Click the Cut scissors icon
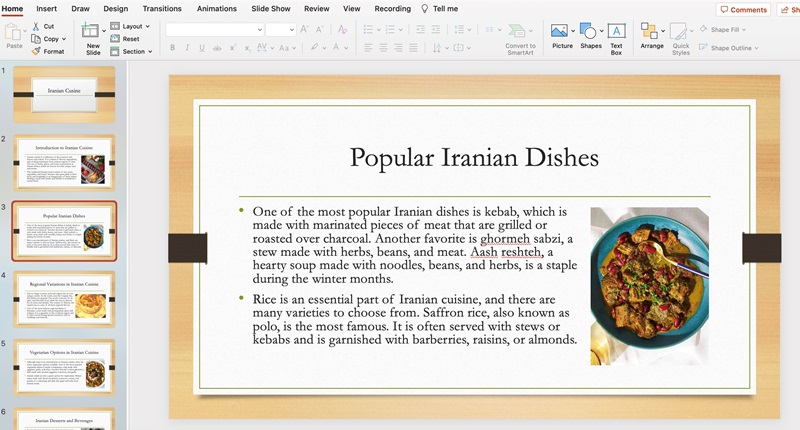 click(36, 27)
